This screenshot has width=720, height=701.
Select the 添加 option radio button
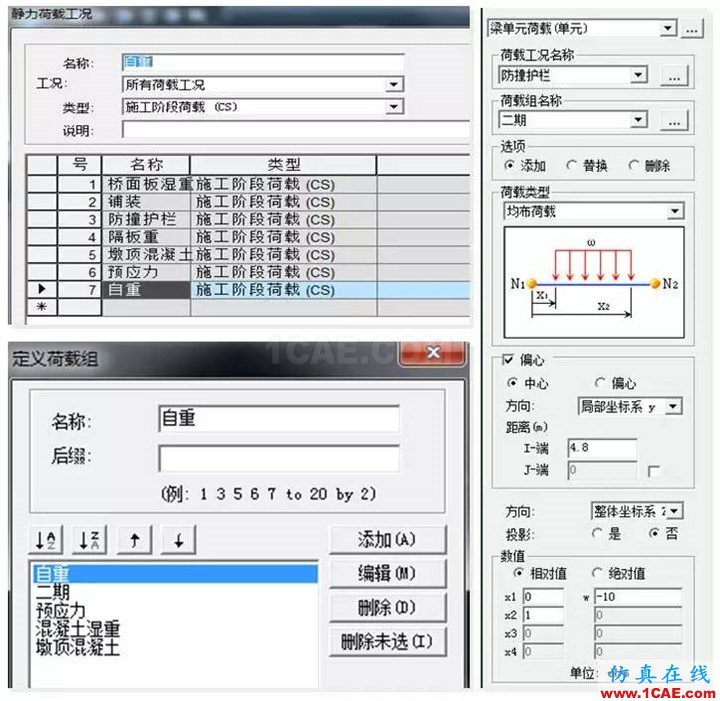click(509, 165)
